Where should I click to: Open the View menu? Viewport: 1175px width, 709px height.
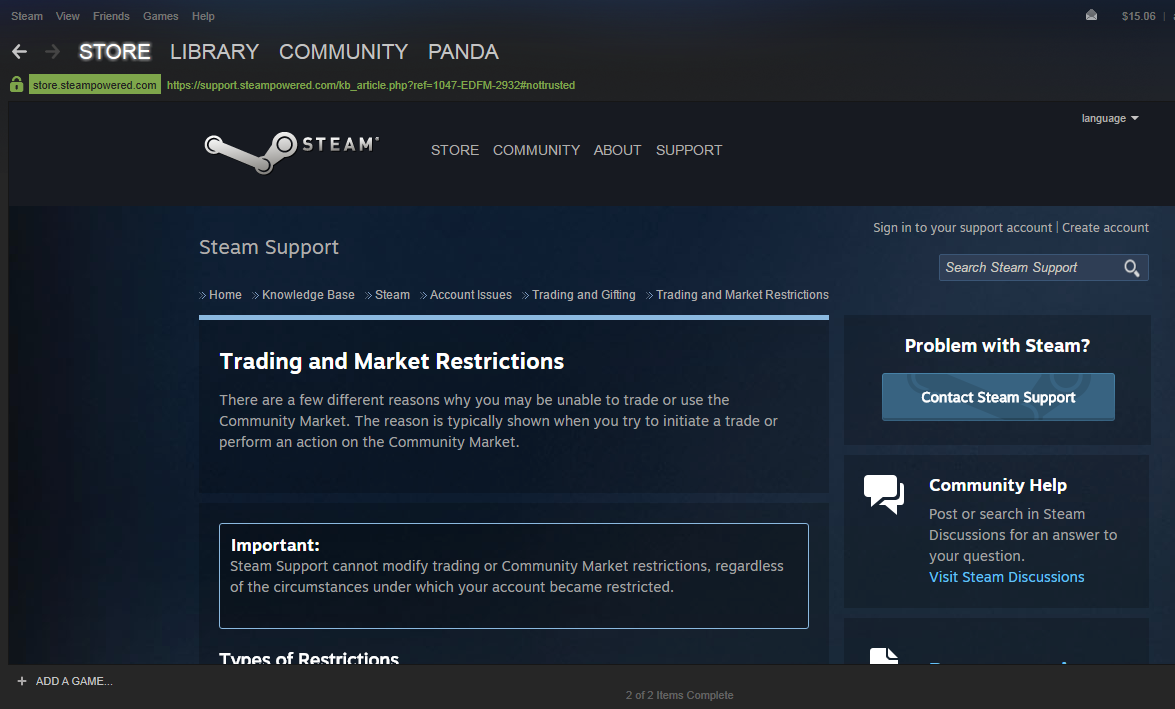[67, 16]
